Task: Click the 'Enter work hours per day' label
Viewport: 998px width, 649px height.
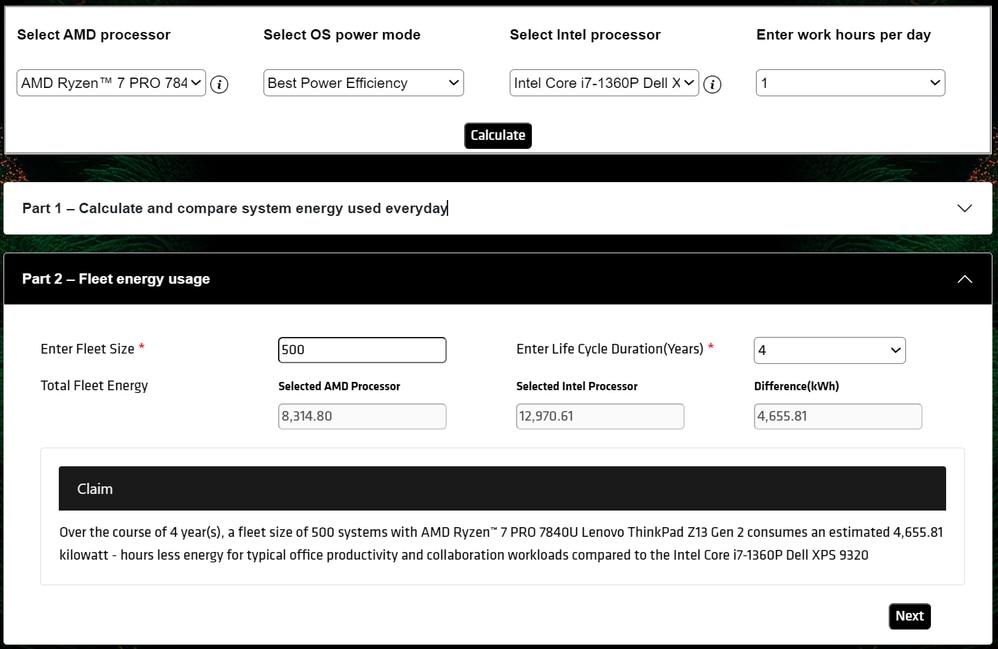Action: tap(843, 35)
